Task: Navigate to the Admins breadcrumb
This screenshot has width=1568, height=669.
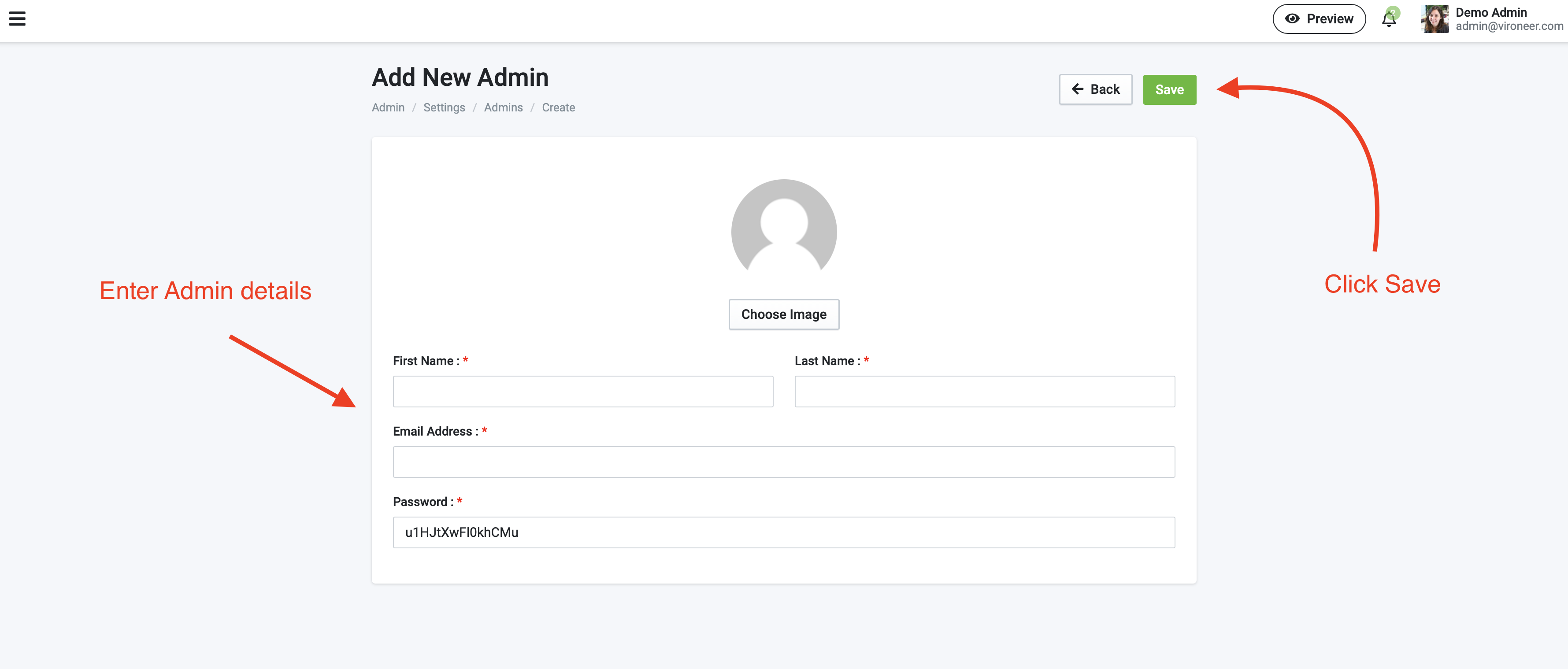Action: tap(503, 108)
